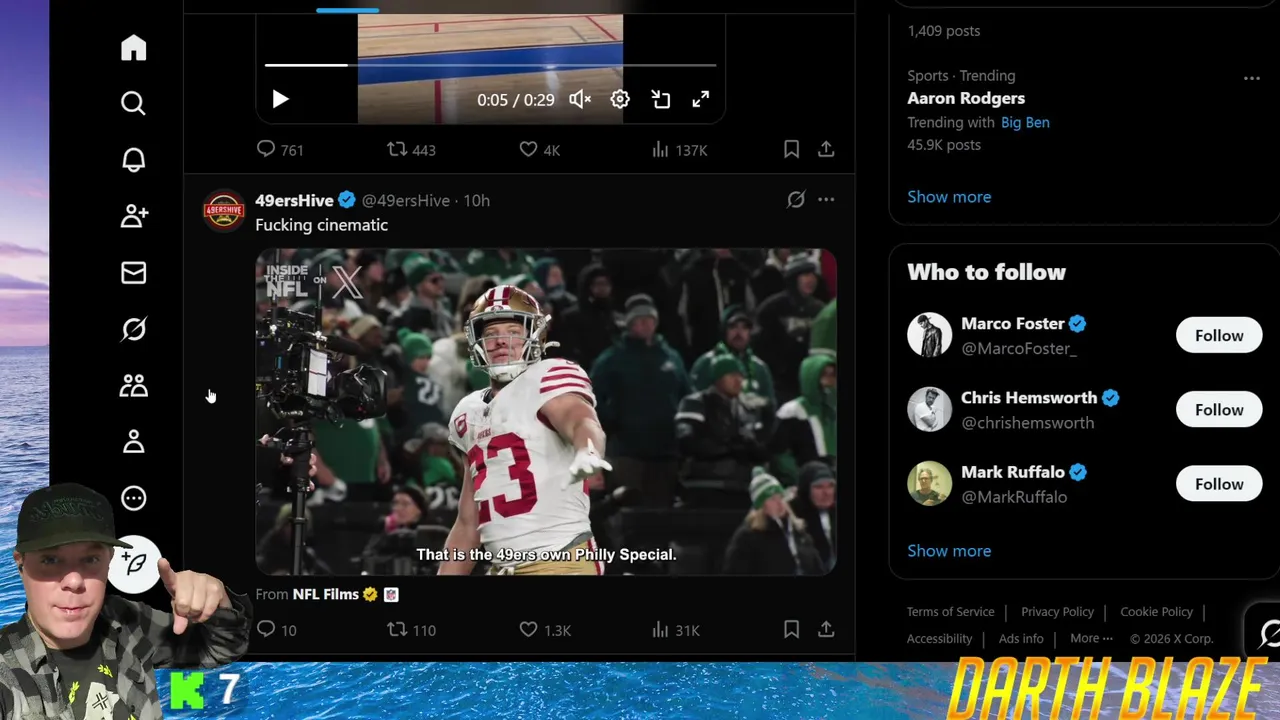Seek the top video's progress bar

click(x=490, y=65)
